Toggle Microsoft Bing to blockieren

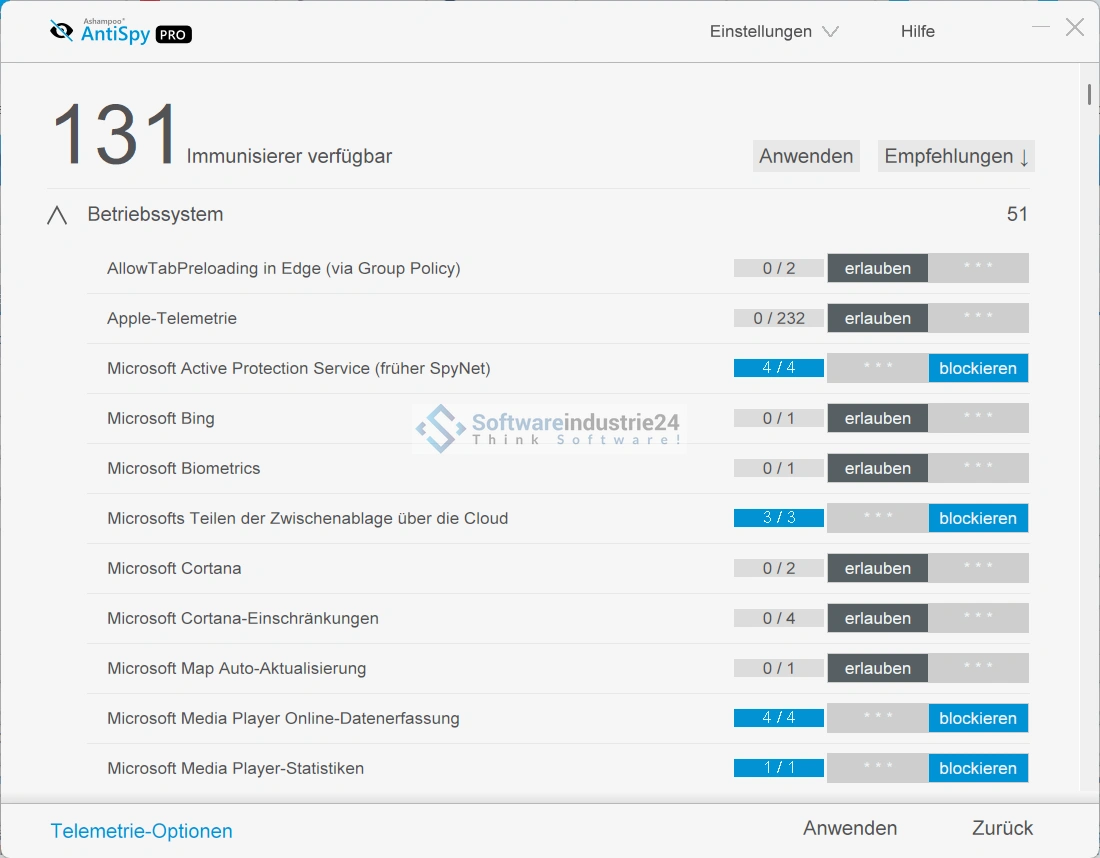[x=978, y=418]
